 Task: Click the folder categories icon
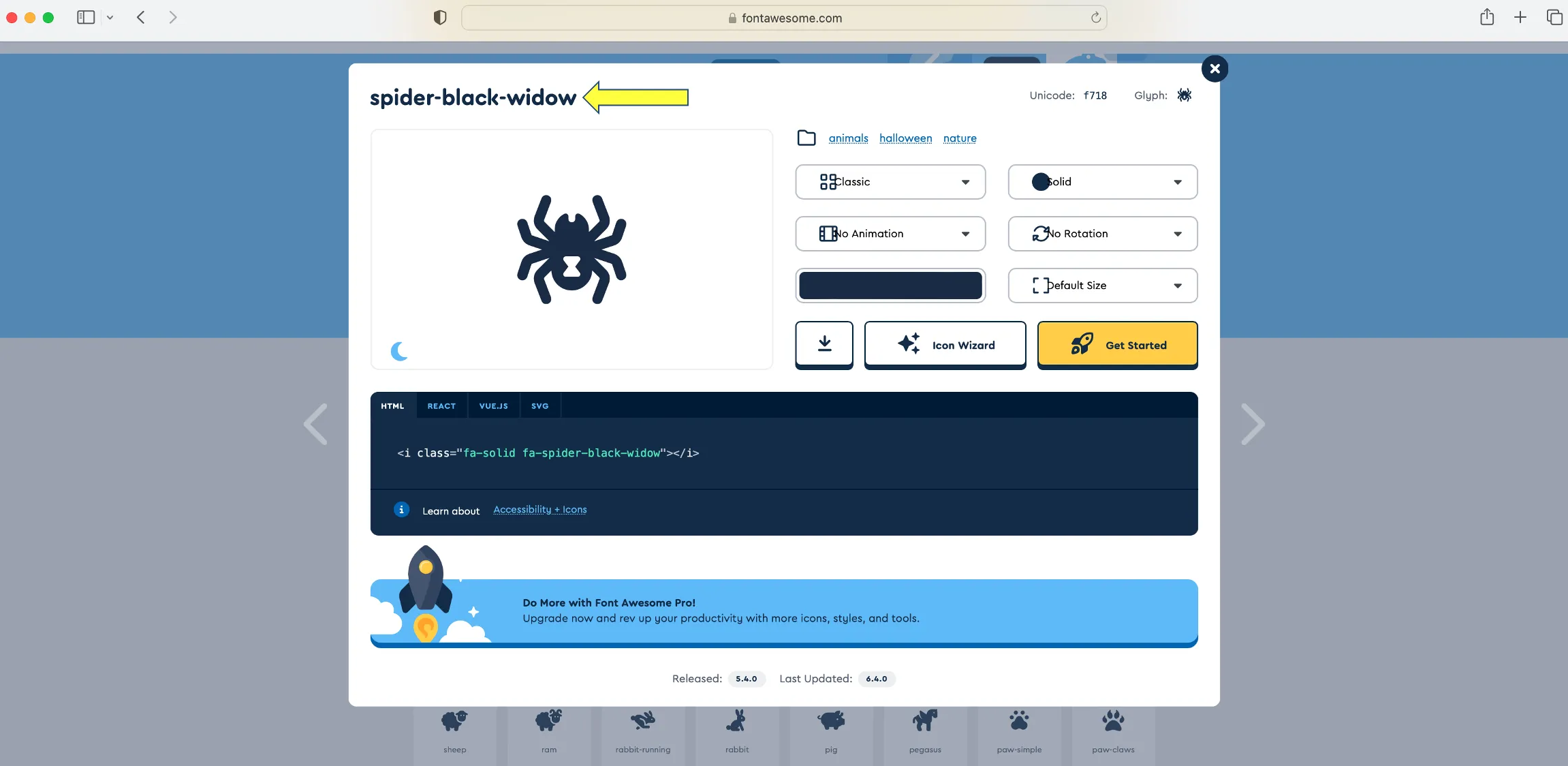pos(806,138)
